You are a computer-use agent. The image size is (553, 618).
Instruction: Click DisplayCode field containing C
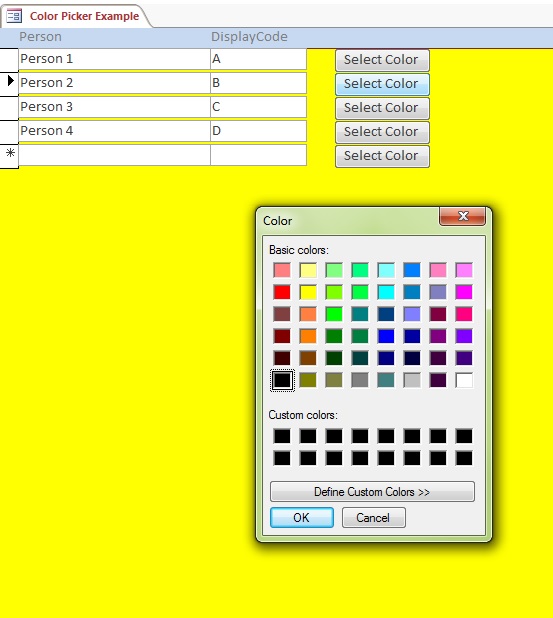click(x=259, y=107)
